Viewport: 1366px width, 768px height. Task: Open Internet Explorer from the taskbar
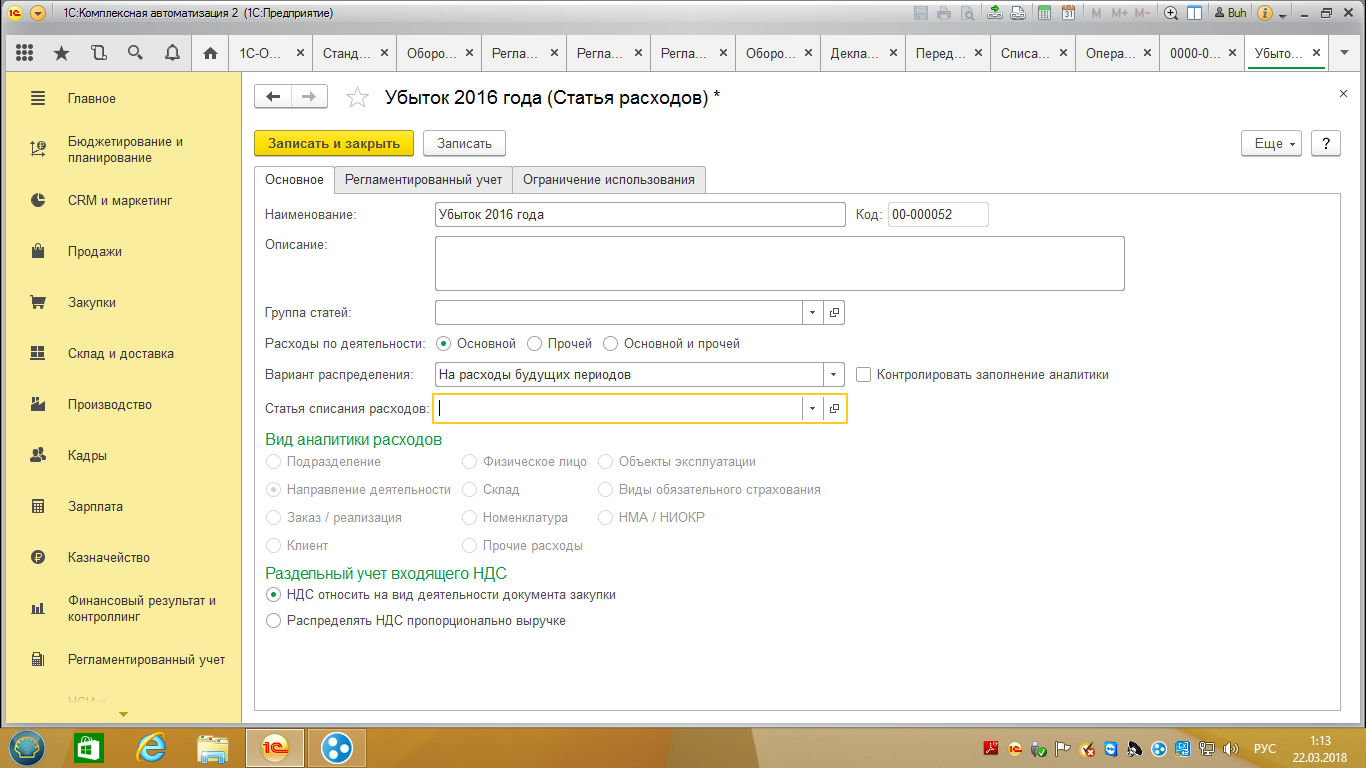point(151,747)
